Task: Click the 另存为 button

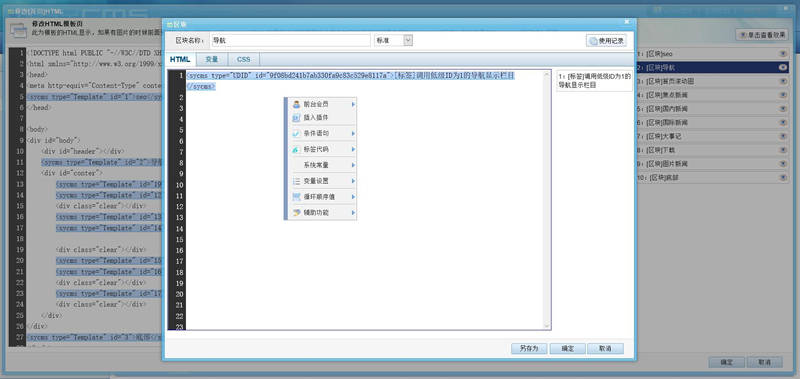Action: (x=529, y=348)
